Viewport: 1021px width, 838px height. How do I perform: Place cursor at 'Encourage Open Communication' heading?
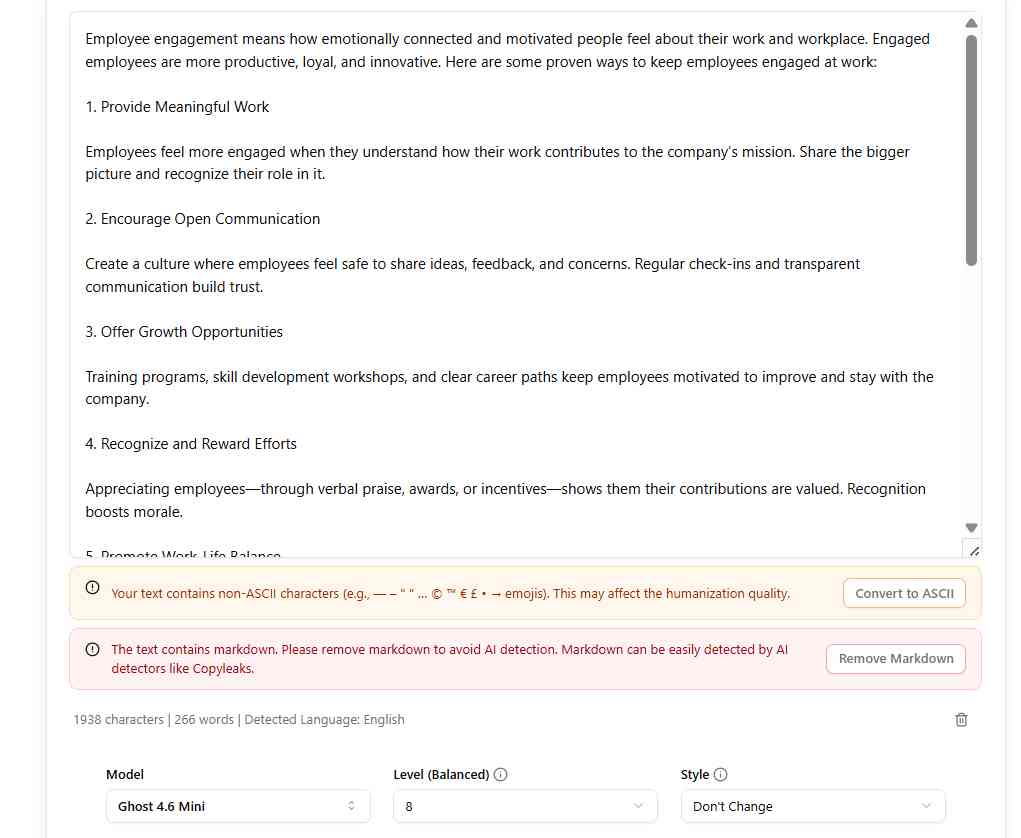tap(210, 219)
